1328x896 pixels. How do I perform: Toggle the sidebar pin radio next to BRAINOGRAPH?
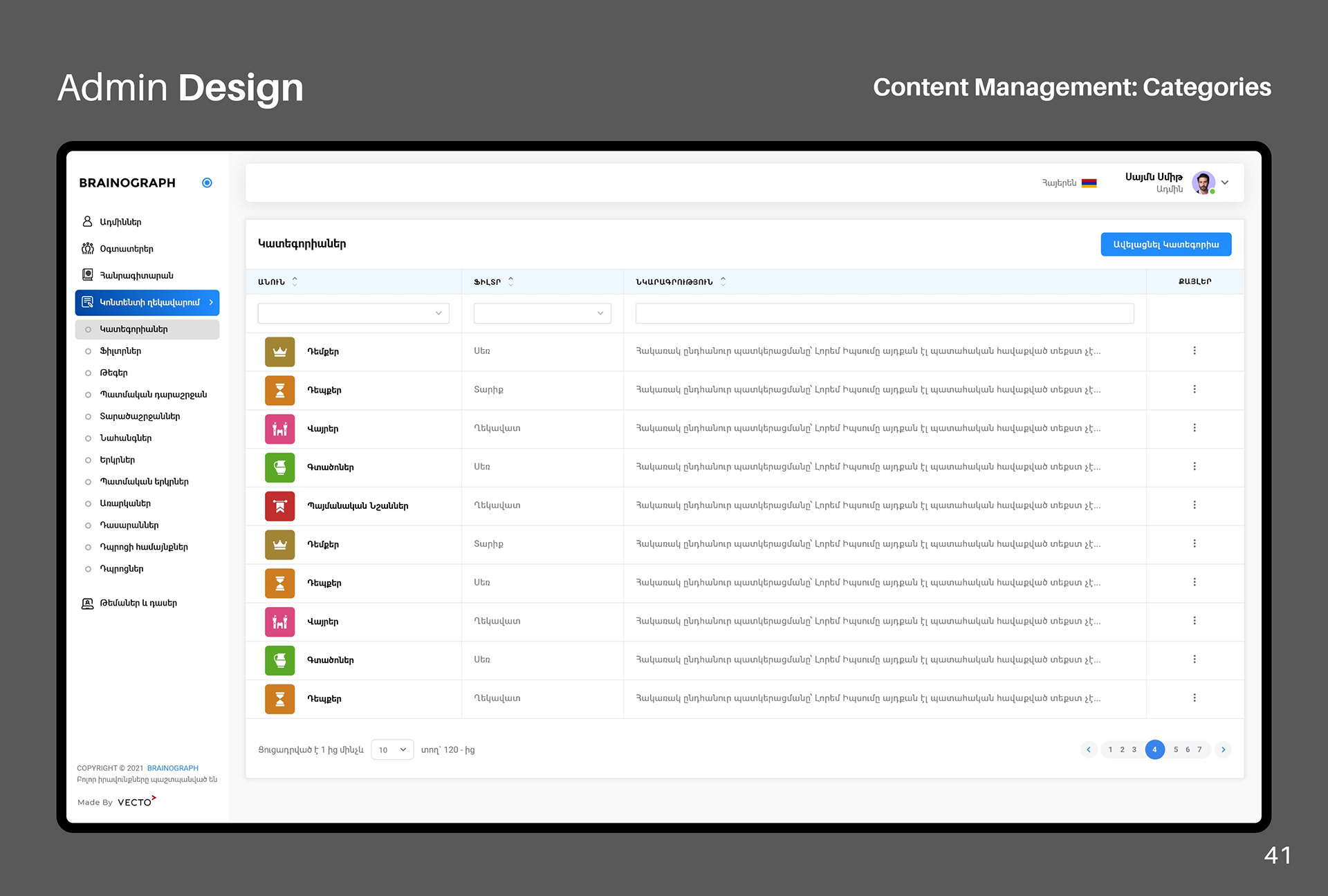click(x=207, y=183)
